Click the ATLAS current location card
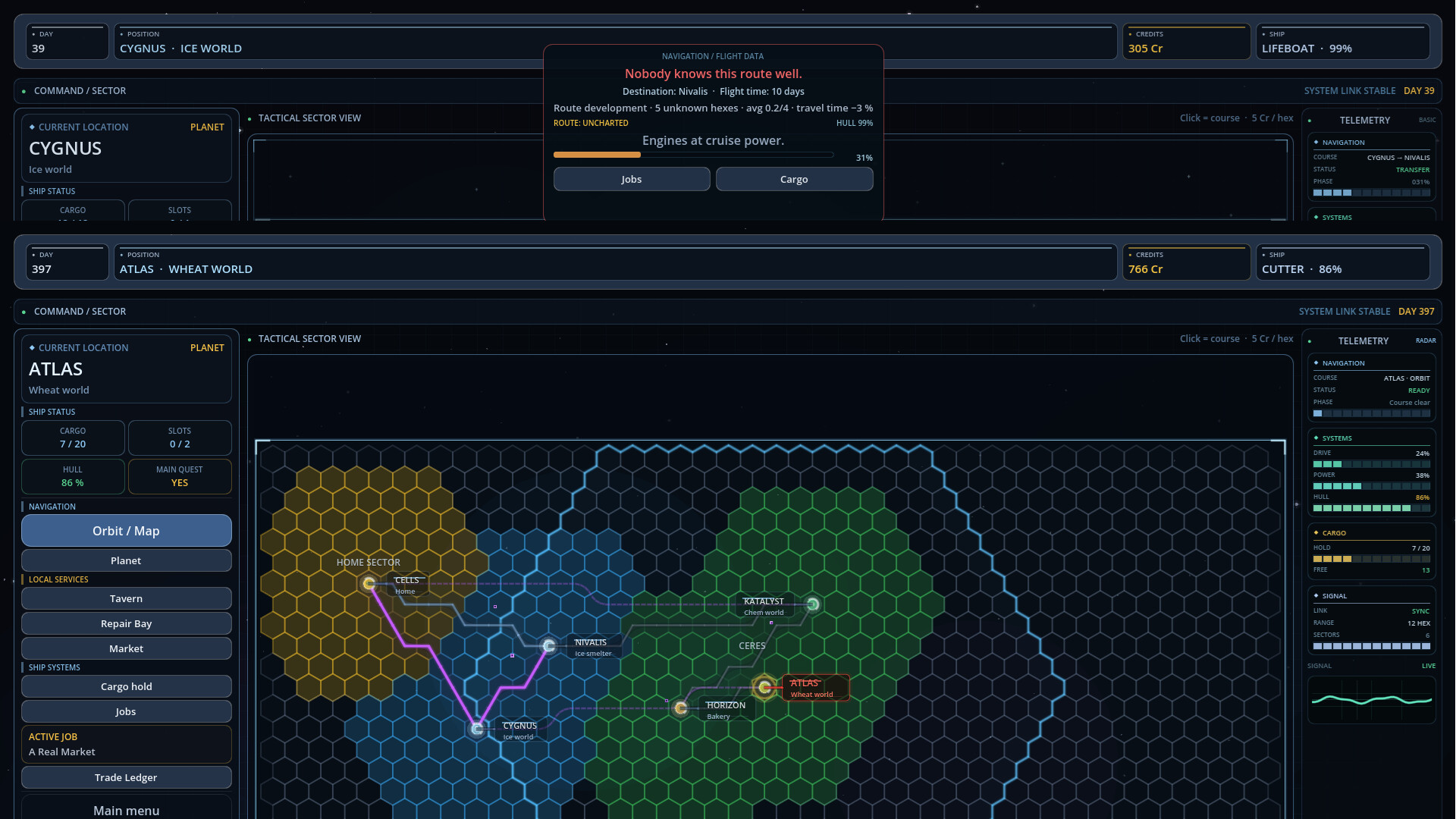The image size is (1456, 819). pos(126,369)
